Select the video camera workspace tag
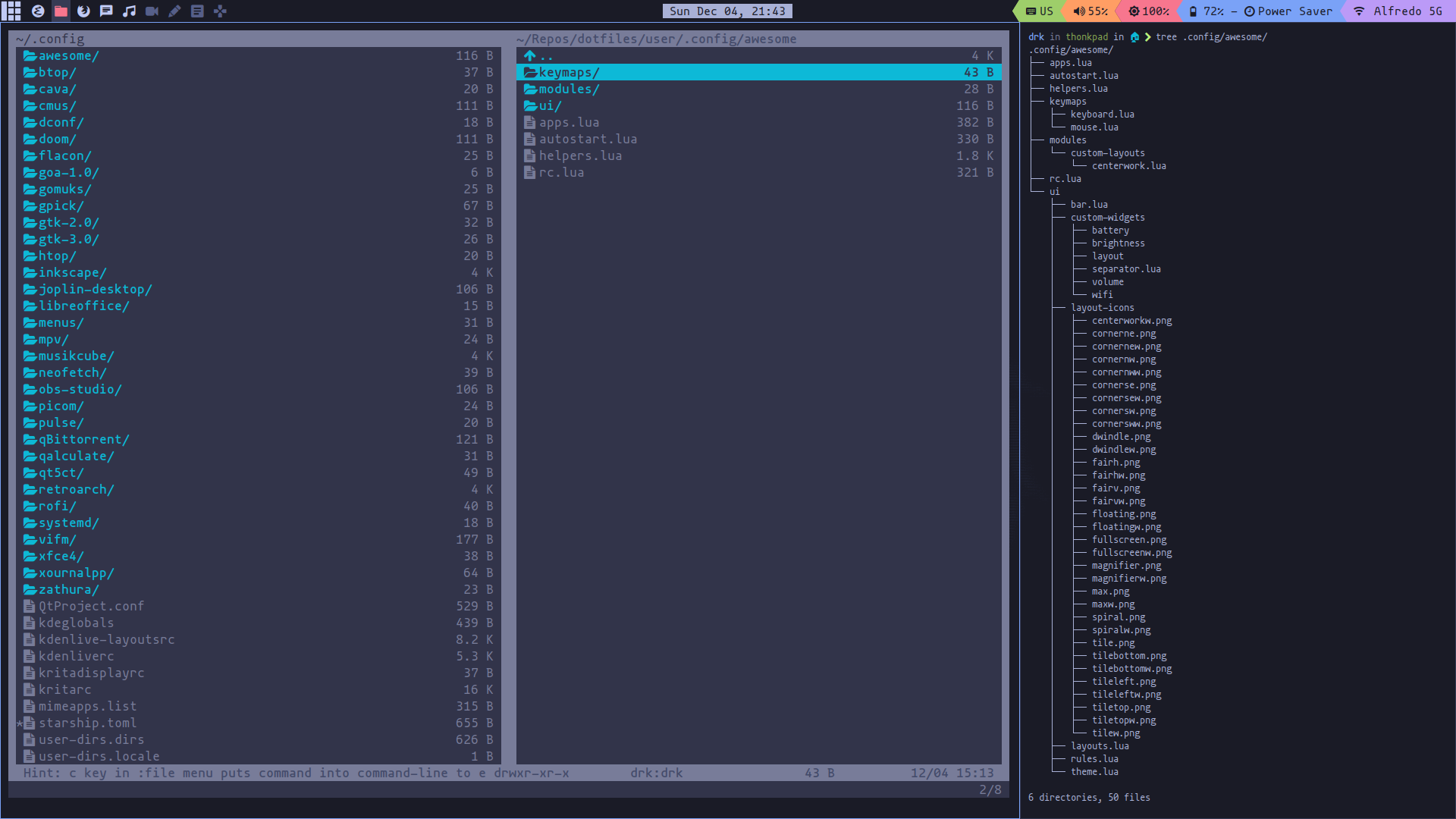Image resolution: width=1456 pixels, height=819 pixels. coord(152,11)
